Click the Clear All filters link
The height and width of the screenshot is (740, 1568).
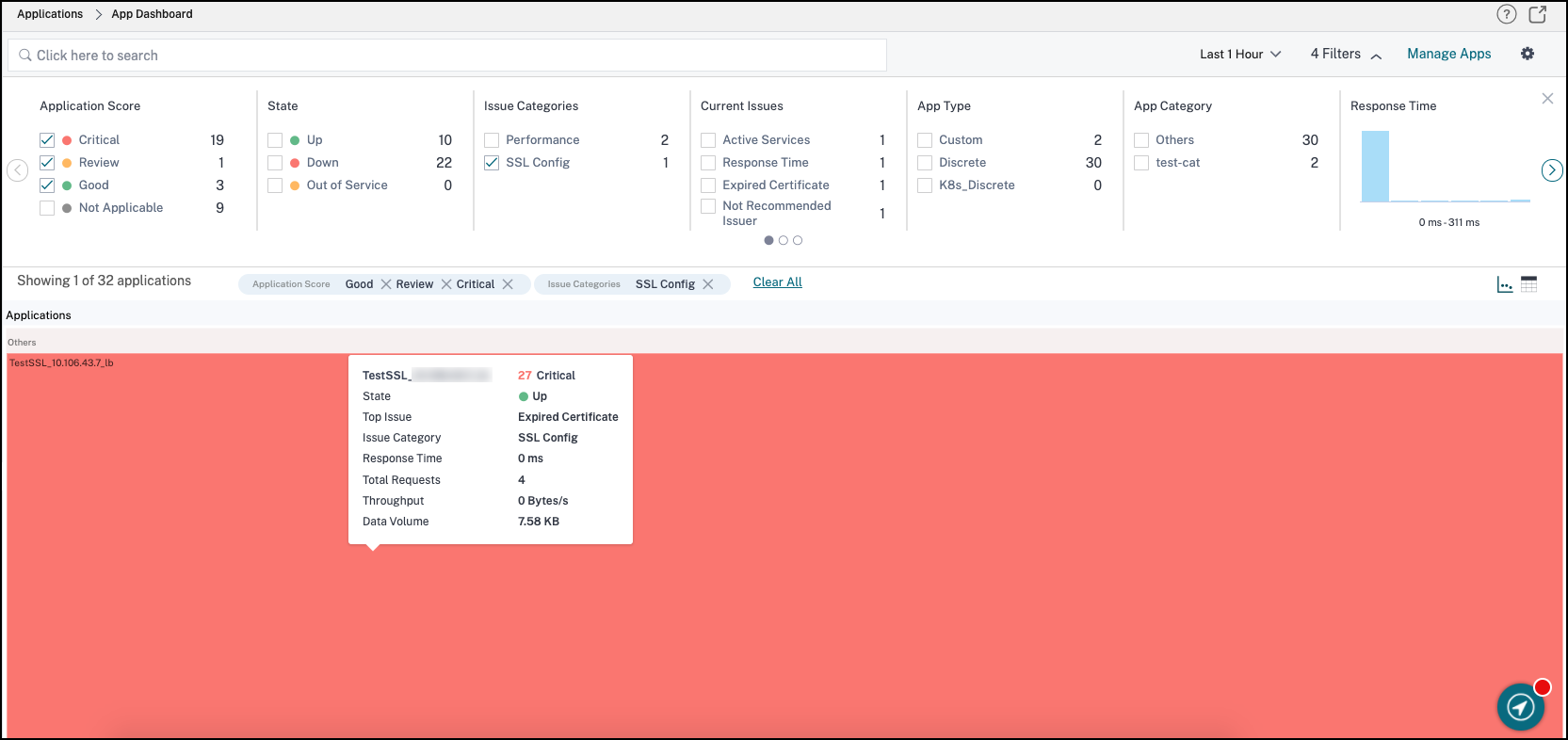click(777, 282)
